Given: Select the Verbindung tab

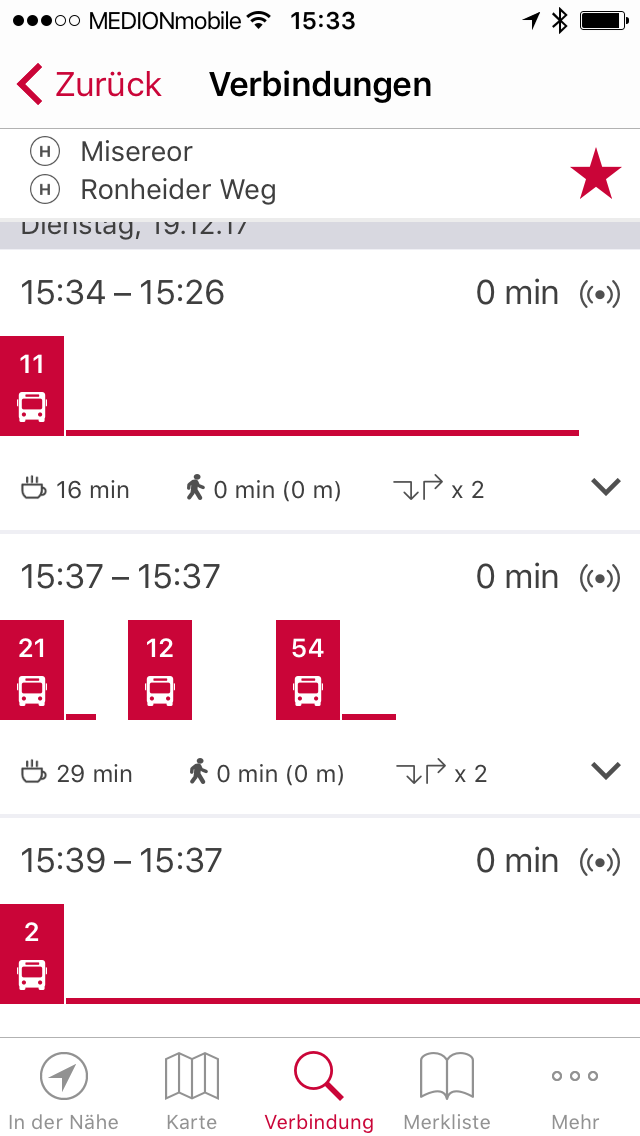Looking at the screenshot, I should [x=319, y=1090].
